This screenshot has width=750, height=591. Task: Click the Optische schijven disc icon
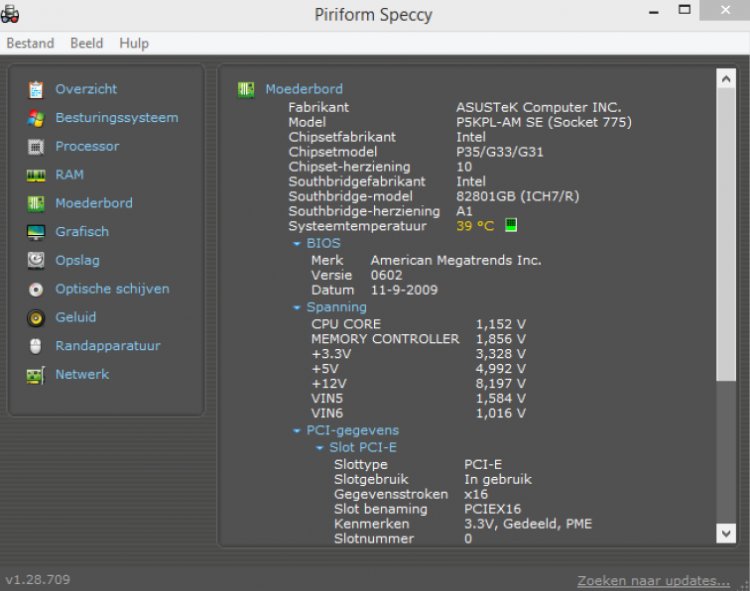[36, 289]
